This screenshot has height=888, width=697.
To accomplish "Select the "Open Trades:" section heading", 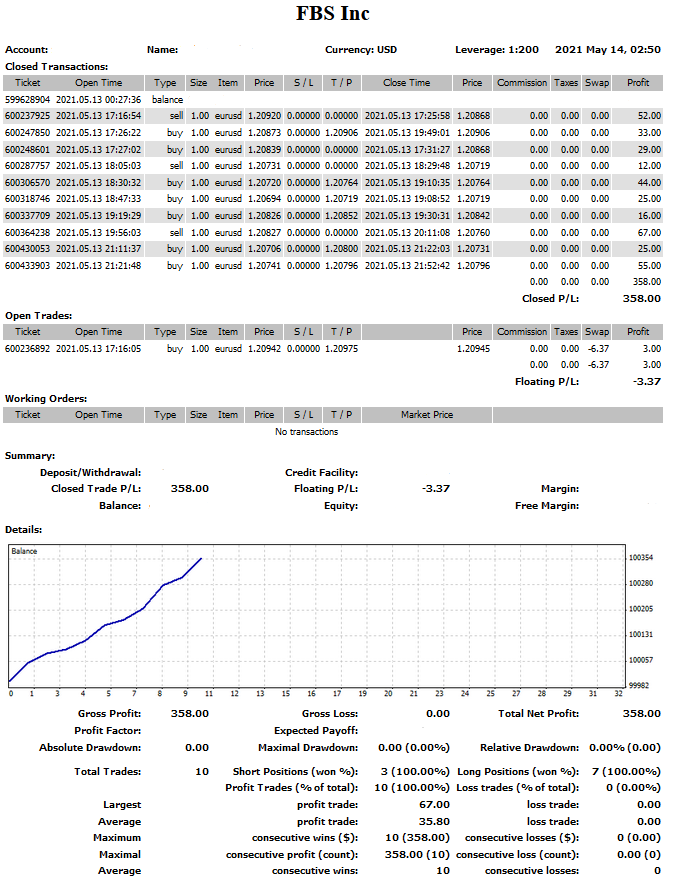I will tap(39, 316).
